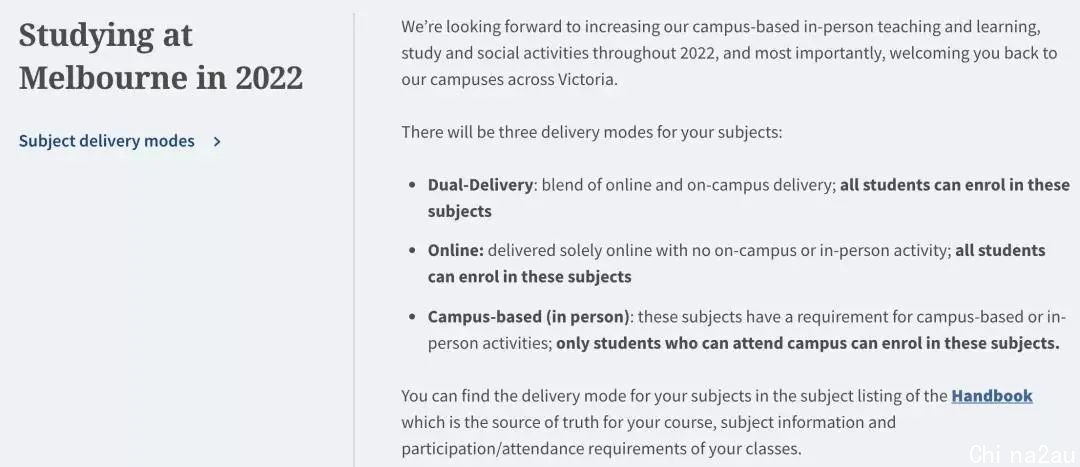Click the chevron arrow beside Subject delivery modes

point(217,142)
